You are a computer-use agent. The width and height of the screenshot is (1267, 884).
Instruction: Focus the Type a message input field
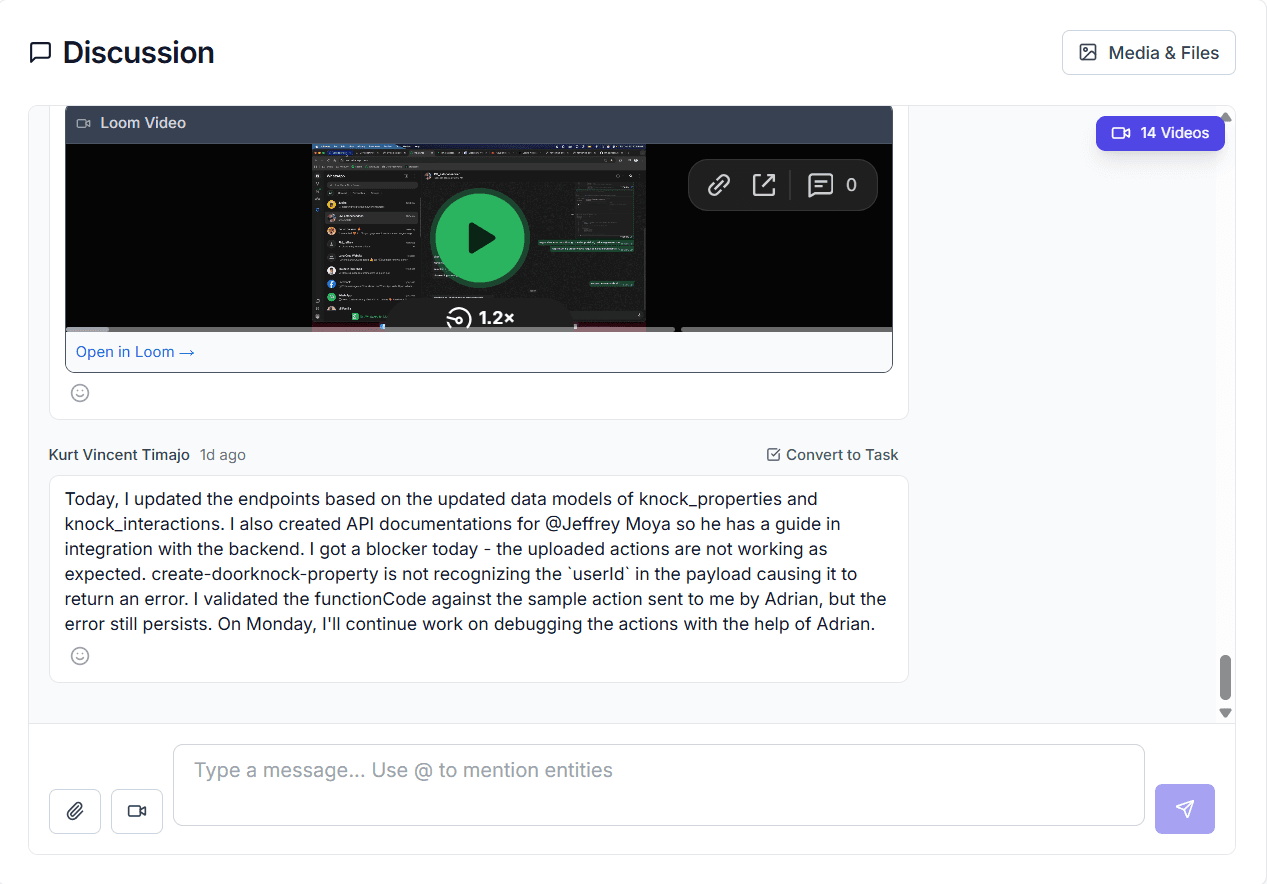coord(658,784)
